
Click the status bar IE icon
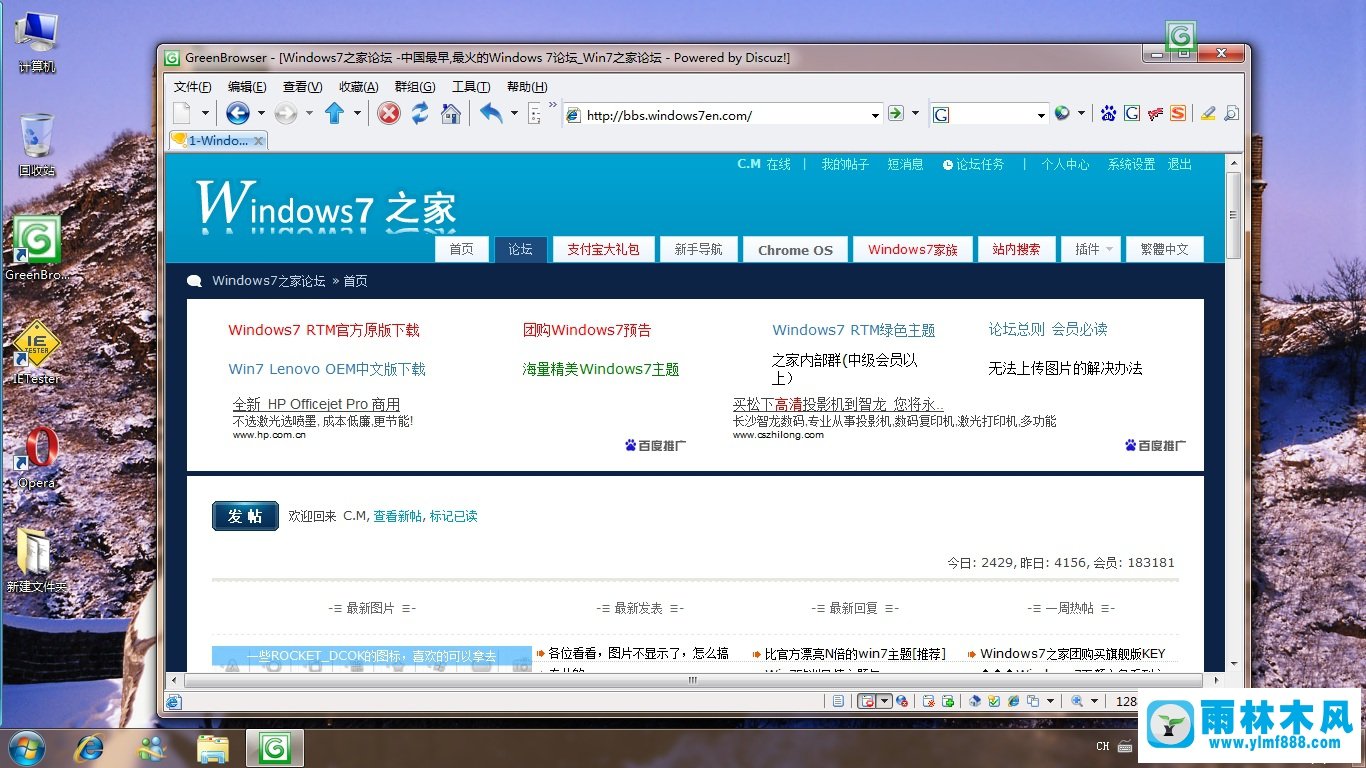coord(1013,701)
